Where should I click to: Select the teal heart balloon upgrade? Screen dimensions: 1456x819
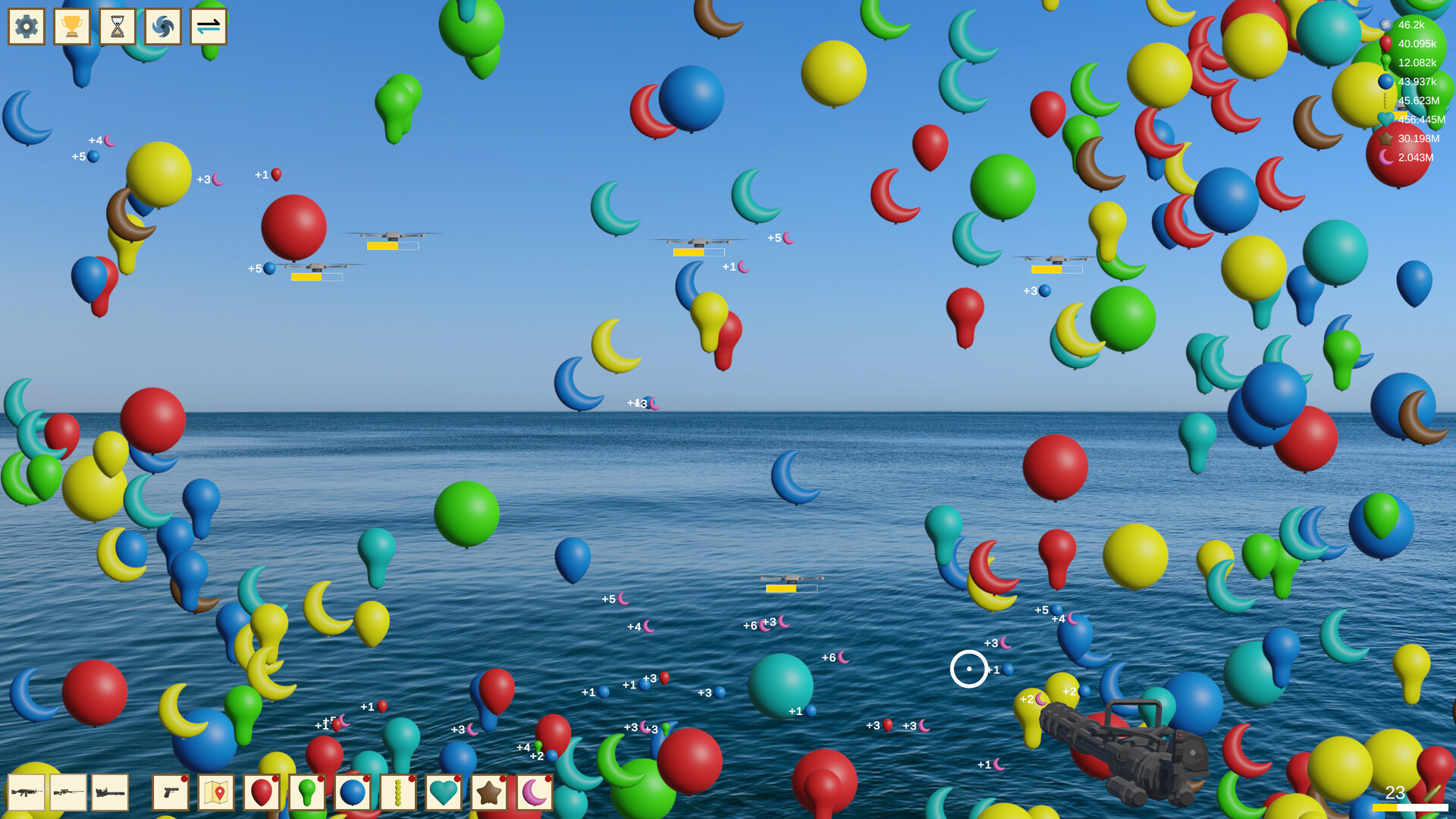tap(442, 791)
